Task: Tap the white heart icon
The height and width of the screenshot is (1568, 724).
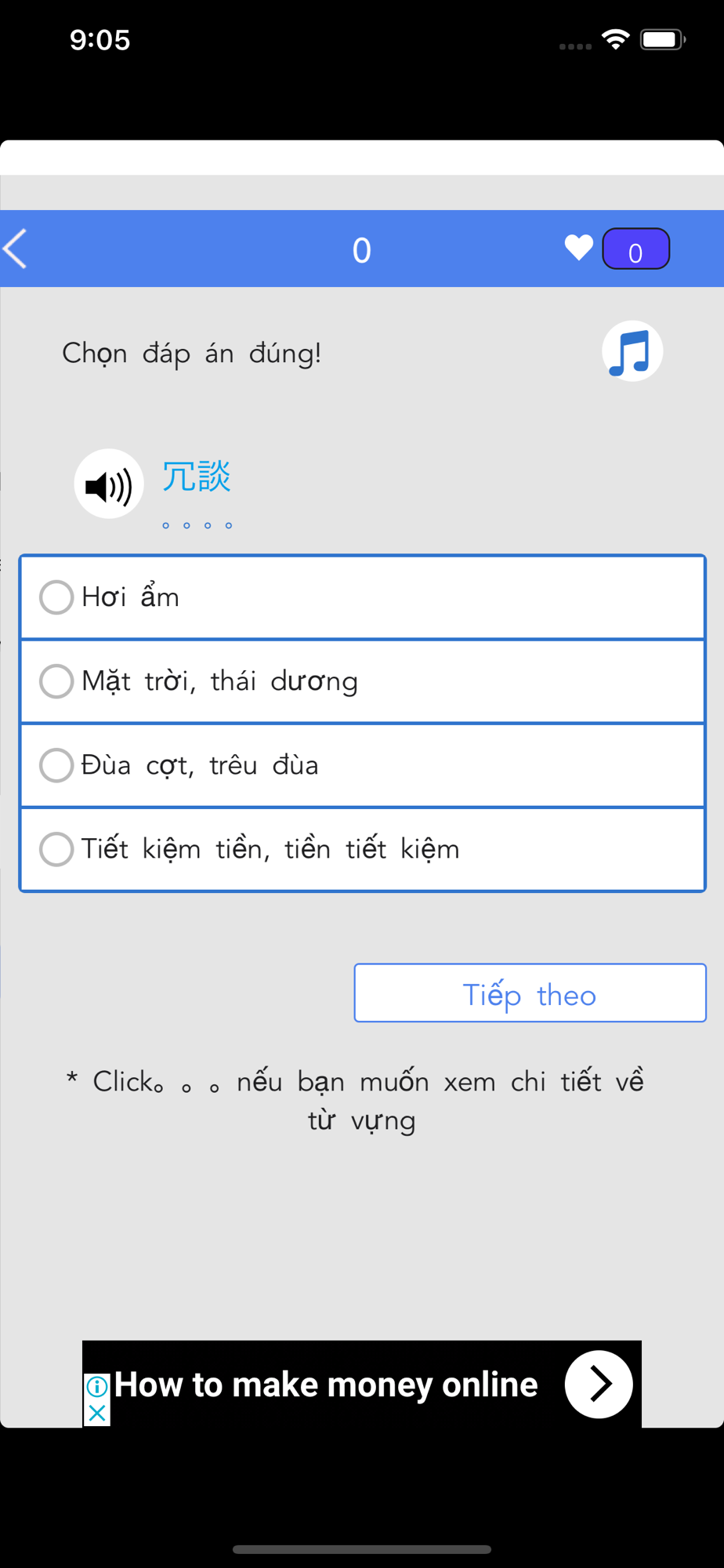Action: click(x=579, y=248)
